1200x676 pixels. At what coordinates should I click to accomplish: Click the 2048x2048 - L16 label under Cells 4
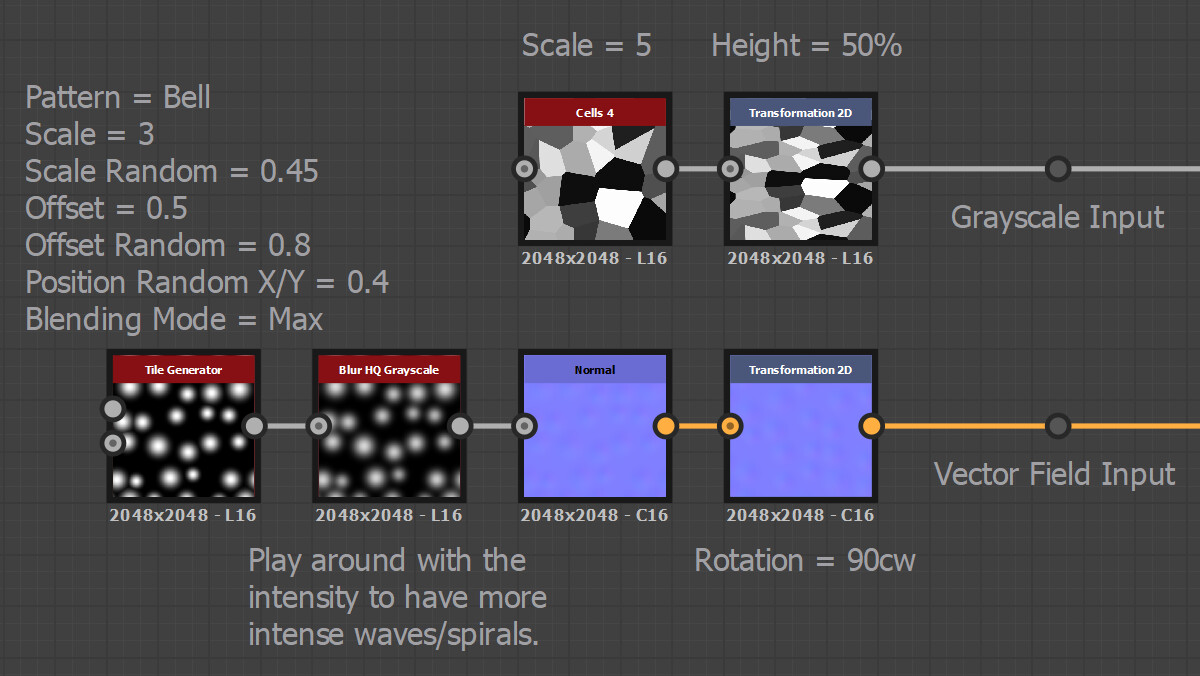pos(595,257)
